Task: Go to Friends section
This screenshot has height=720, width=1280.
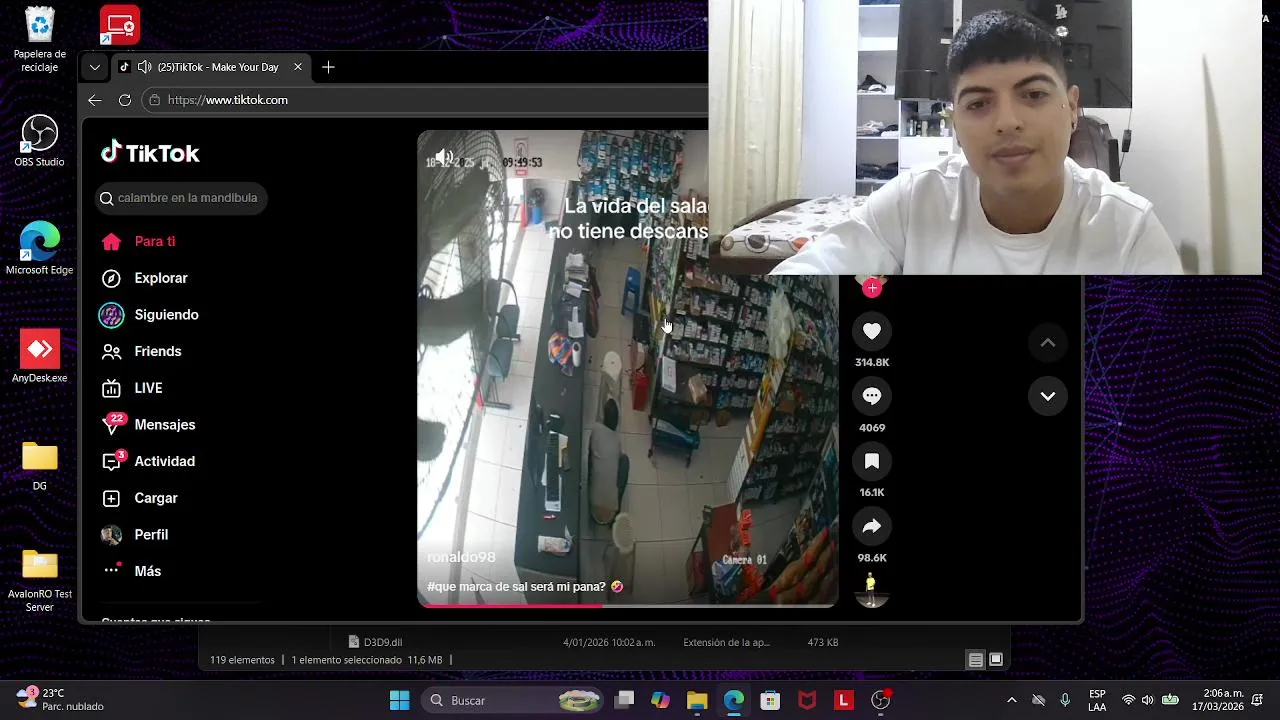Action: [158, 351]
